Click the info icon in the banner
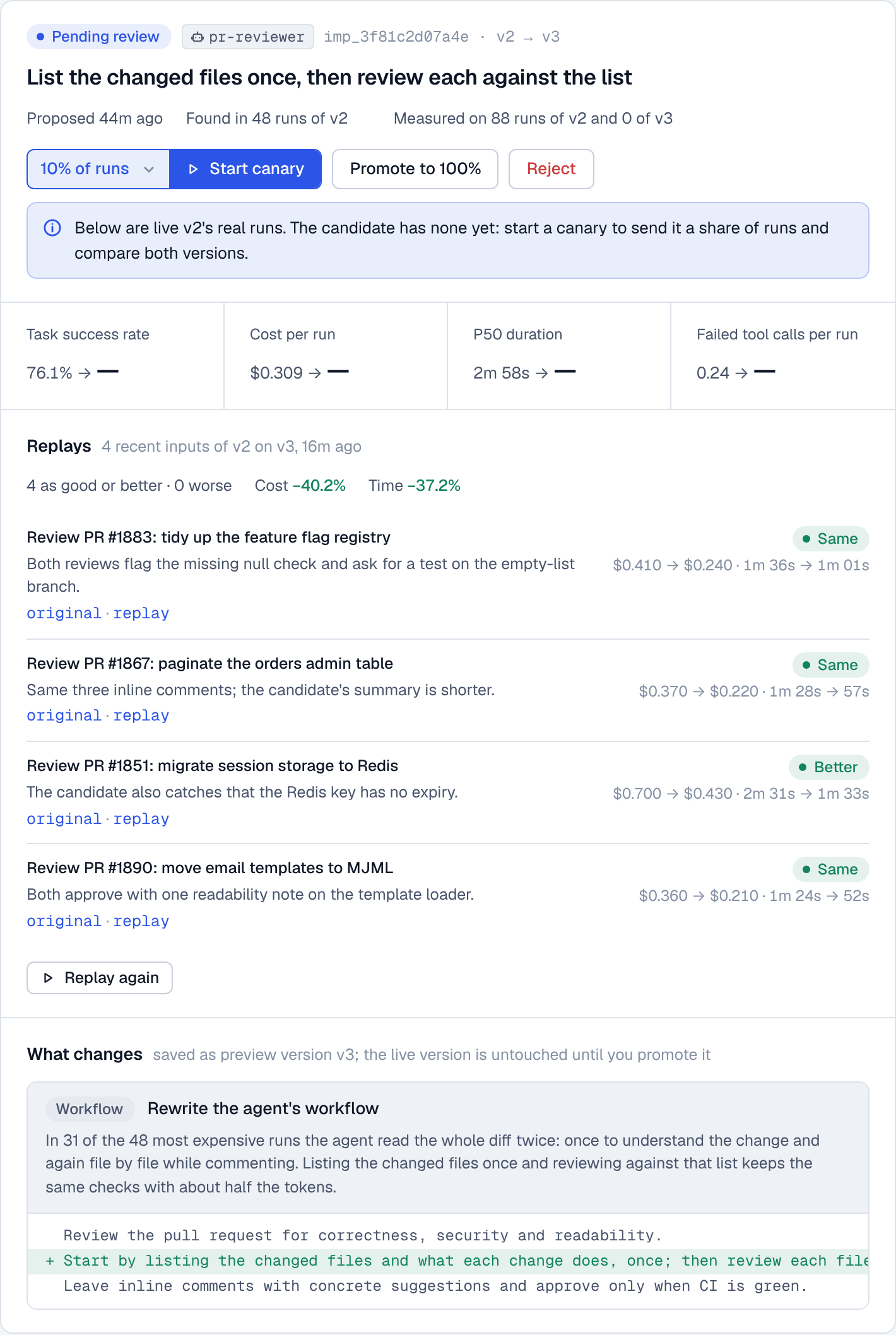The height and width of the screenshot is (1335, 896). pyautogui.click(x=52, y=228)
